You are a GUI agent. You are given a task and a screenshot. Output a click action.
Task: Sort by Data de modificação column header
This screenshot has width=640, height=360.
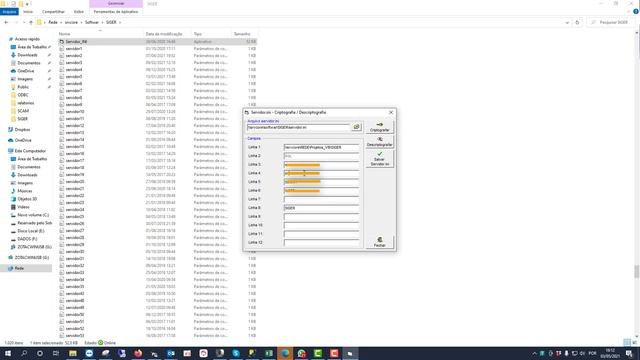point(164,34)
